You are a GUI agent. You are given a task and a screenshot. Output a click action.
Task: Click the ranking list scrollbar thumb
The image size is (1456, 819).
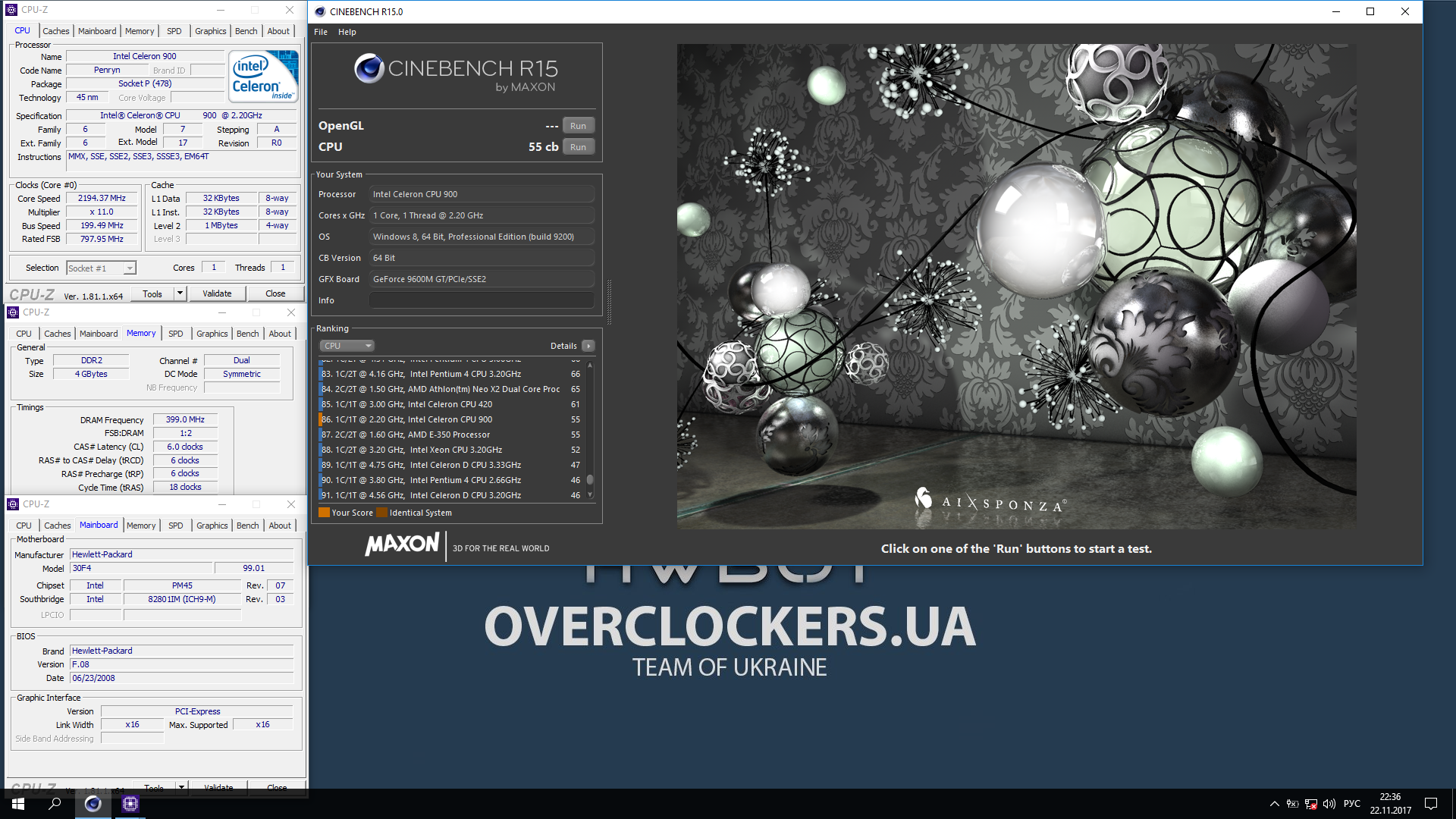pos(590,479)
